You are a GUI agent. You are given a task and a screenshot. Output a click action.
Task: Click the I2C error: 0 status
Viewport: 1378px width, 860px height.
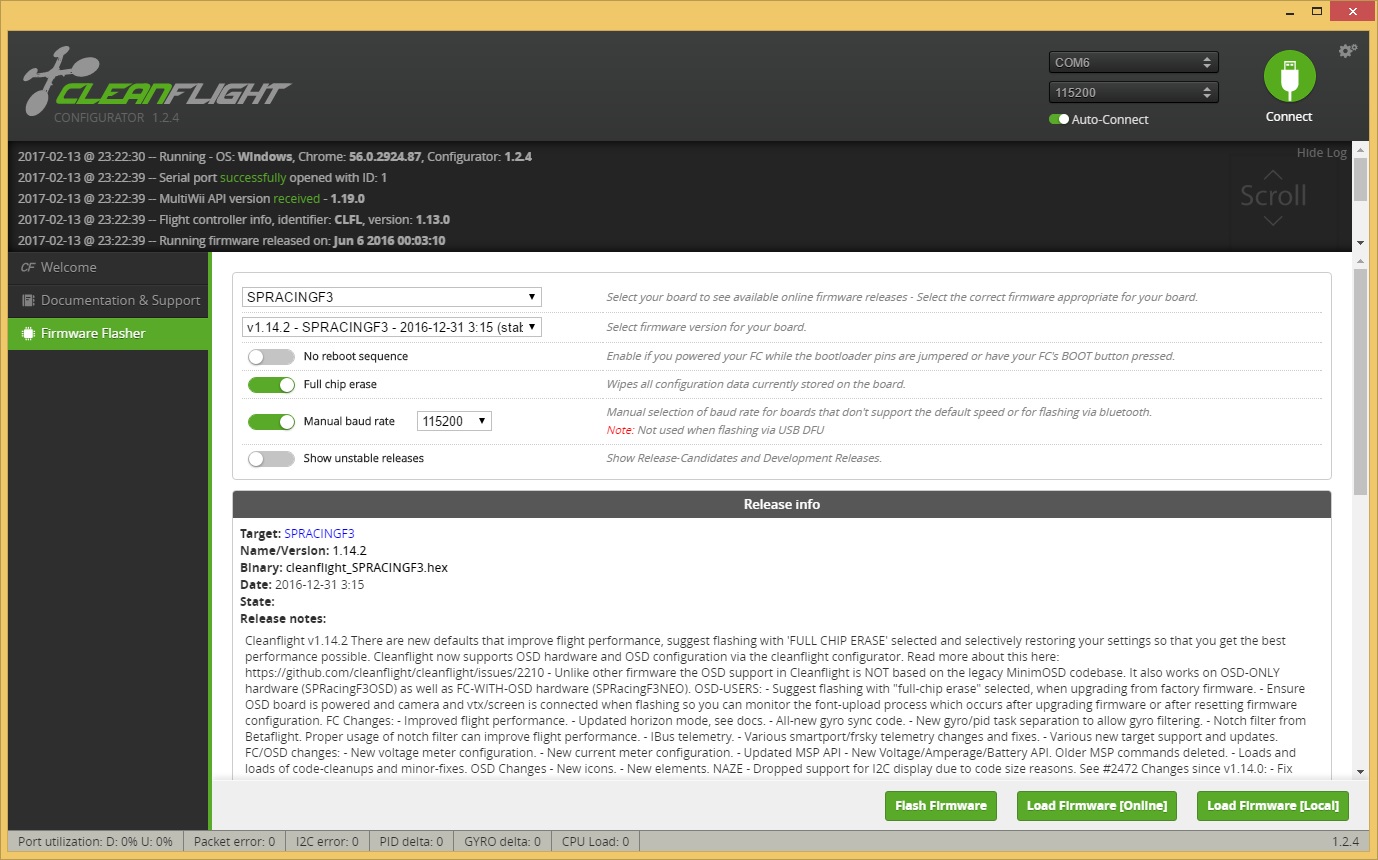point(327,842)
